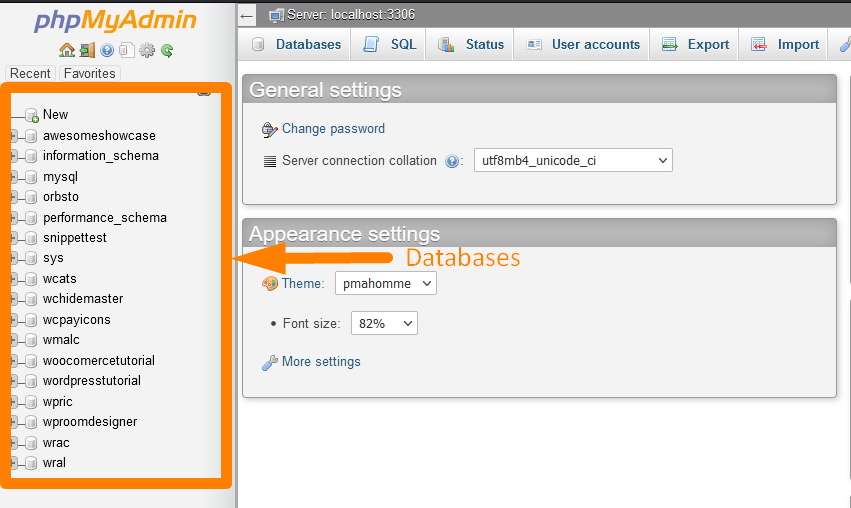
Task: Select the wcats database name
Action: [60, 279]
